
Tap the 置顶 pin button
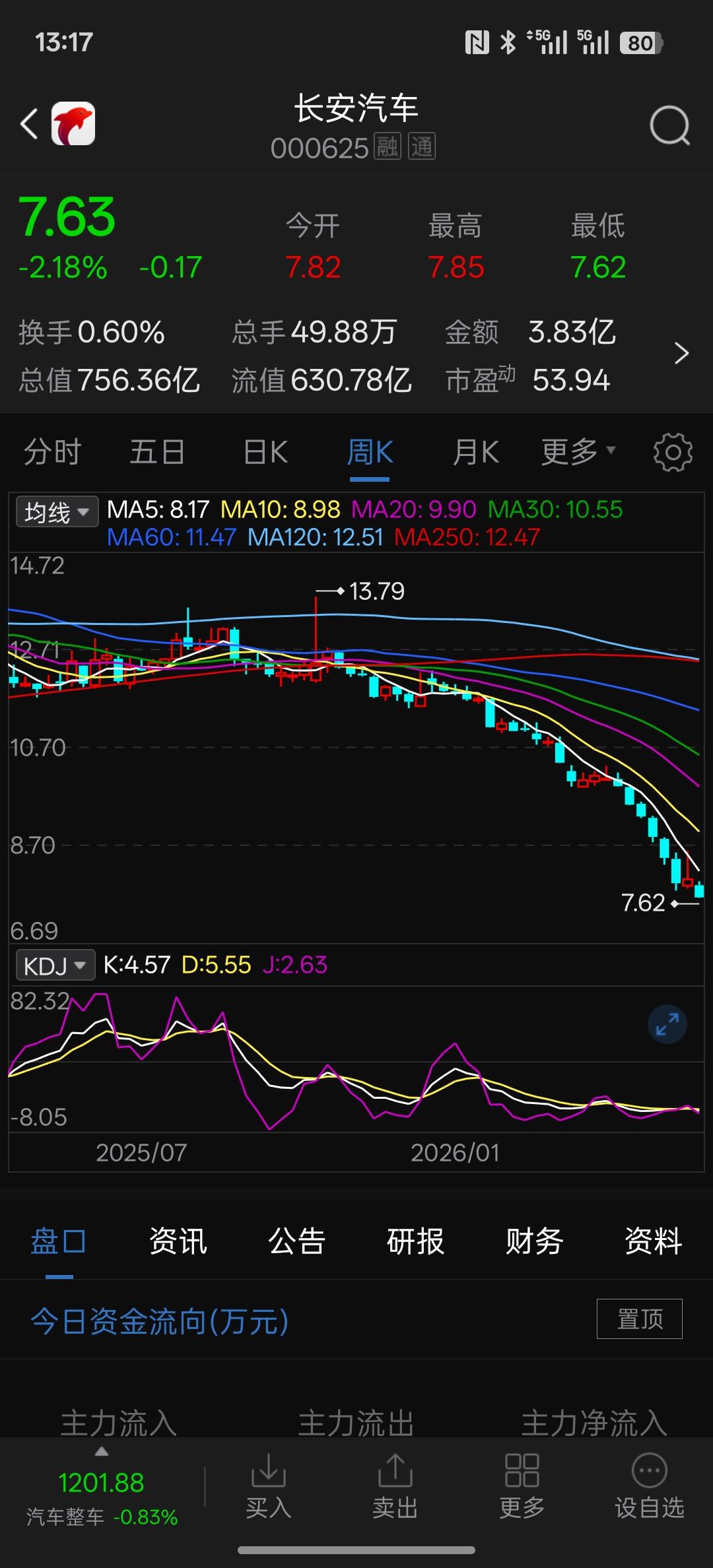click(x=640, y=1319)
